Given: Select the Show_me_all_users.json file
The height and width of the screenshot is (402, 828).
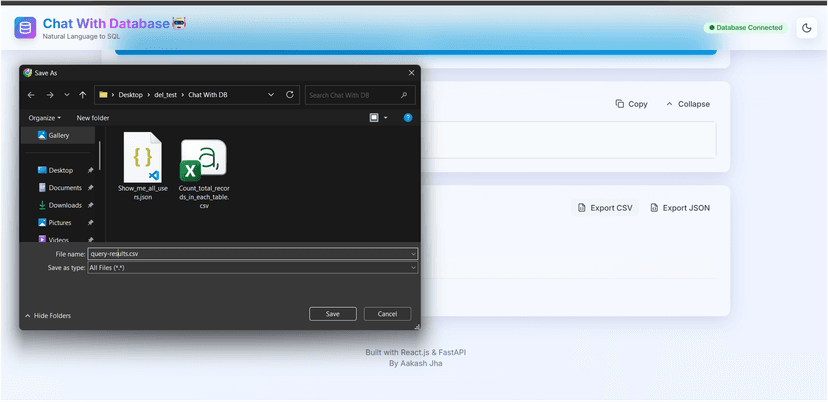Looking at the screenshot, I should pyautogui.click(x=143, y=166).
